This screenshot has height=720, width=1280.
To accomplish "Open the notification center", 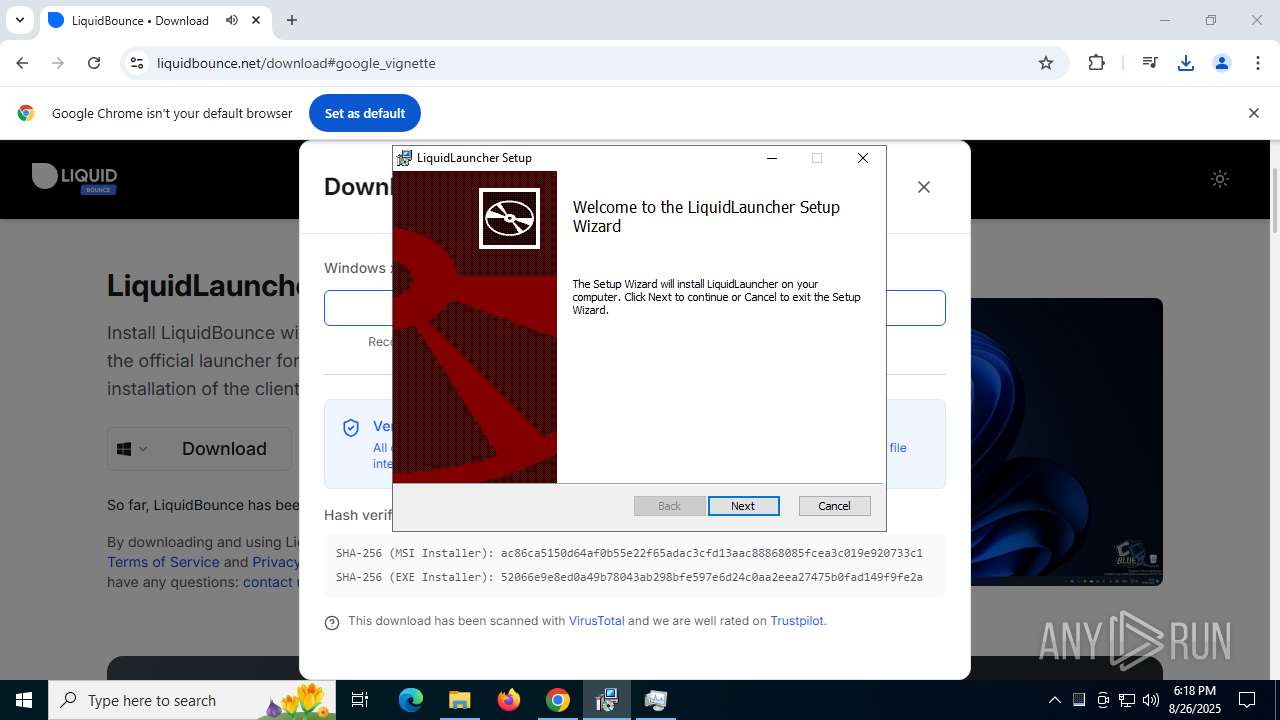I will (1248, 700).
